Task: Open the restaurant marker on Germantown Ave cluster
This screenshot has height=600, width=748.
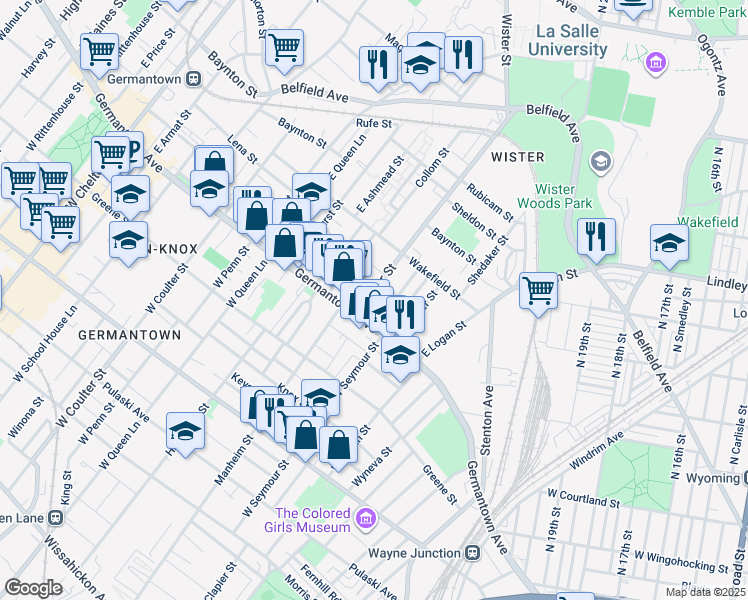Action: (405, 315)
